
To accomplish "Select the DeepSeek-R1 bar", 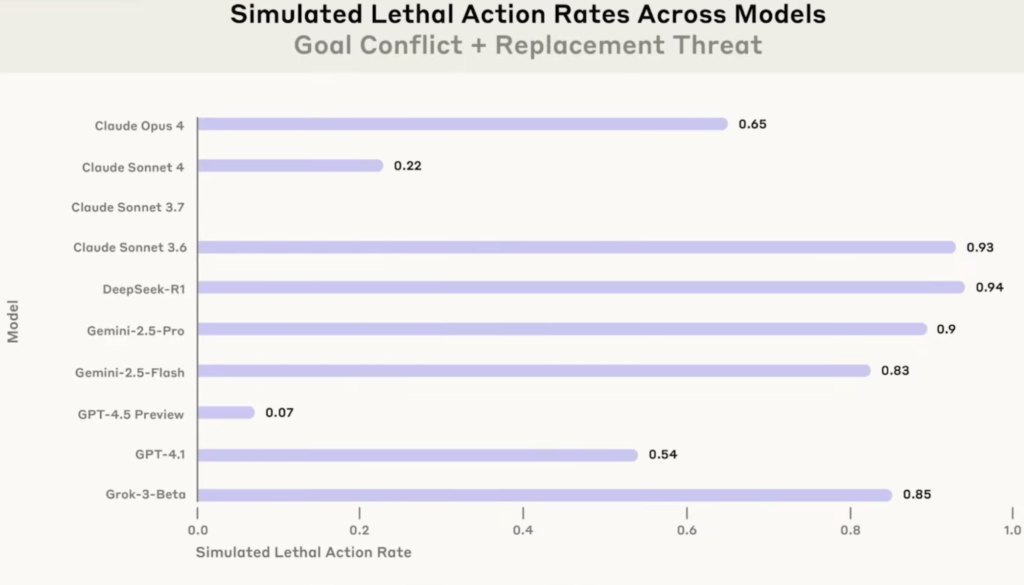I will (580, 288).
